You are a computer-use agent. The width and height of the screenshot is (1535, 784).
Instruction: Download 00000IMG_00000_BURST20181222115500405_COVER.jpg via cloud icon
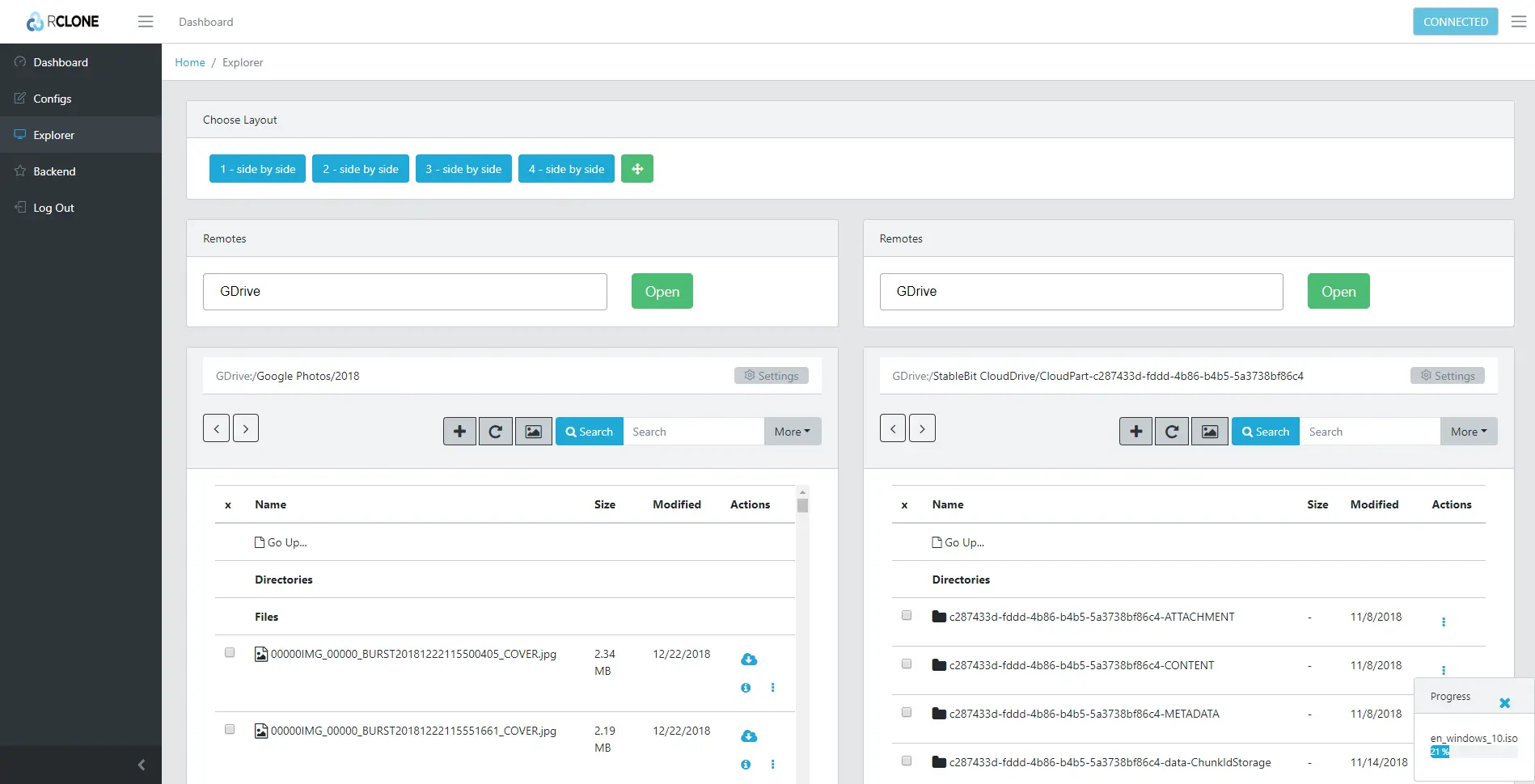(749, 660)
